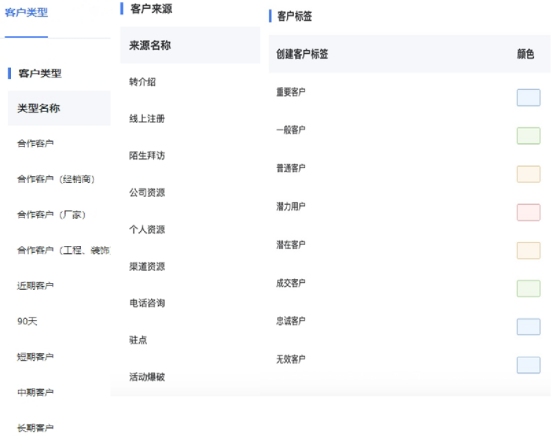Switch to the 客户类型 tab
Viewport: 554px width, 437px height.
(26, 13)
